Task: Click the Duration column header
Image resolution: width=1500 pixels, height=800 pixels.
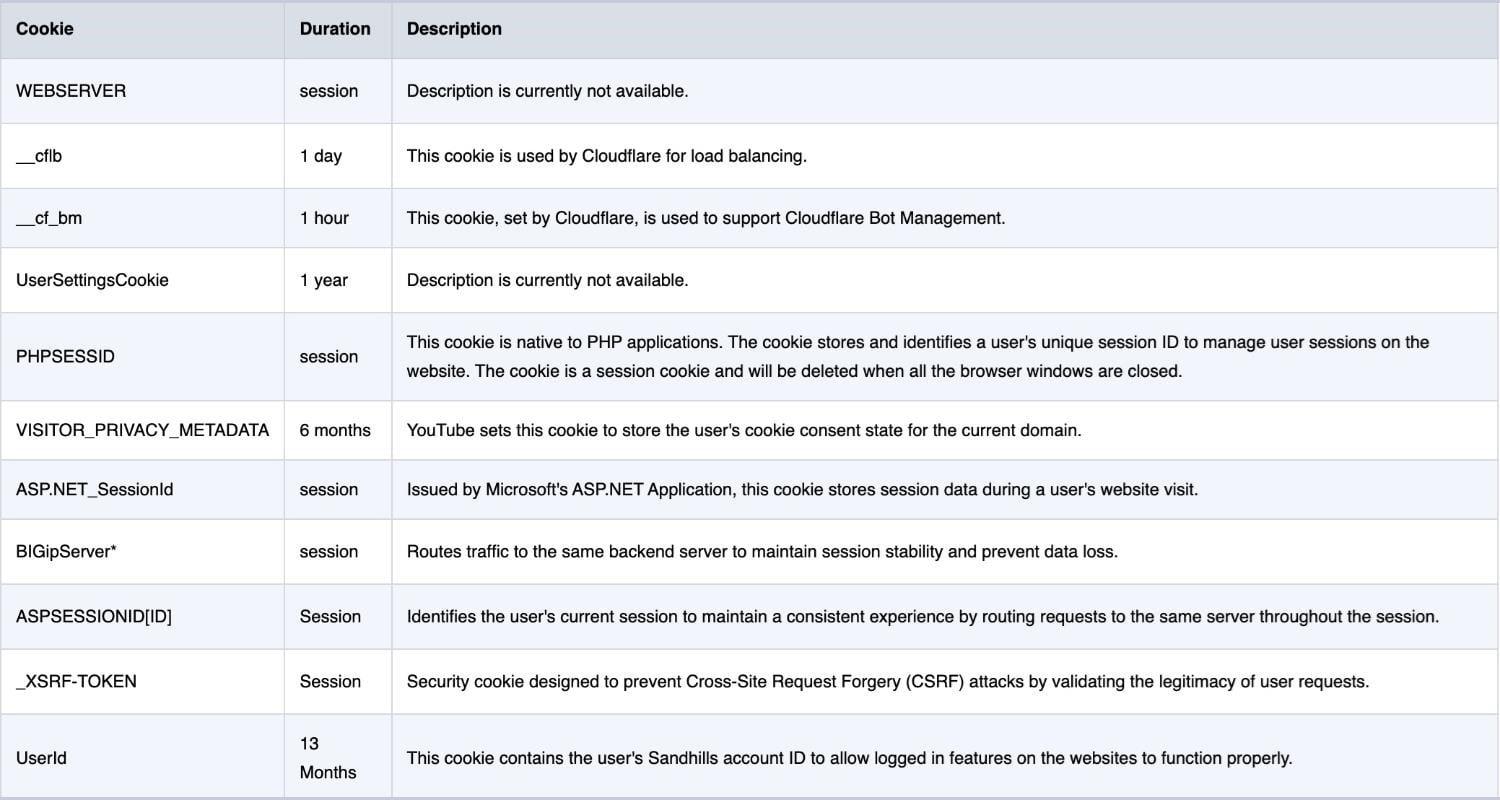Action: pos(335,29)
